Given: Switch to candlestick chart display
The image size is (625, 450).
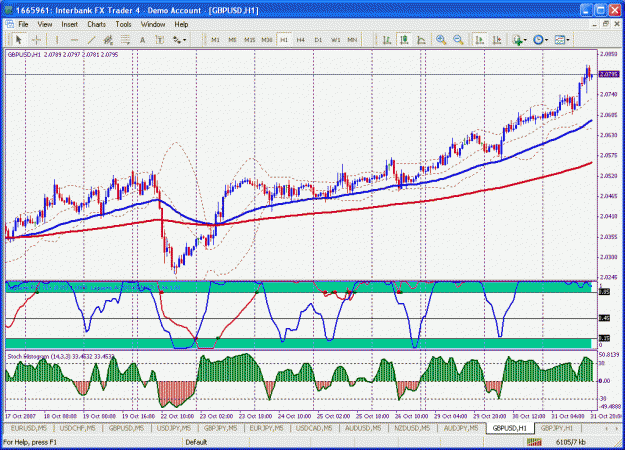Looking at the screenshot, I should point(404,40).
